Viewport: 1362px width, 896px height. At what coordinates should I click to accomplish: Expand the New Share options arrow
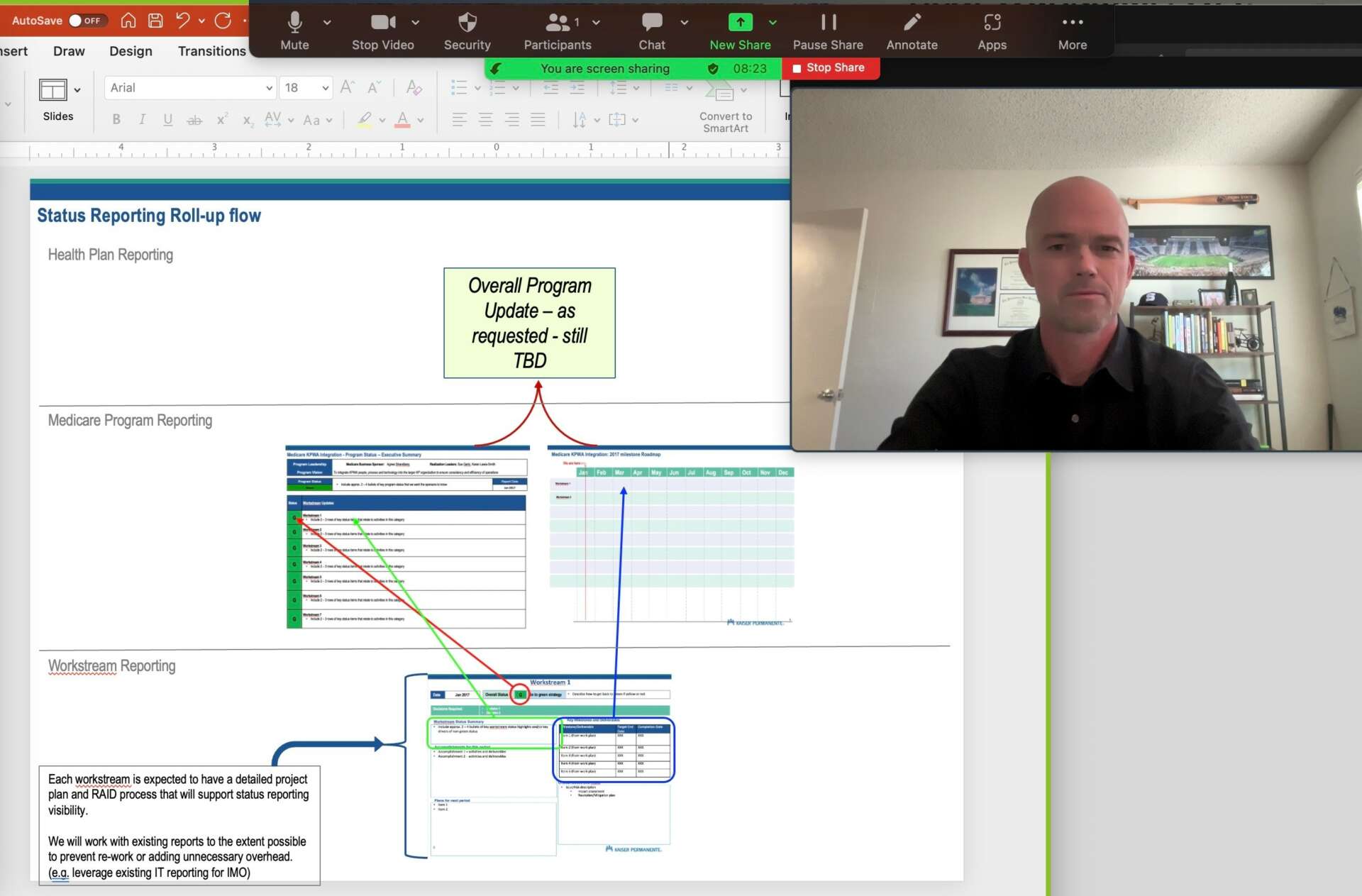click(773, 23)
